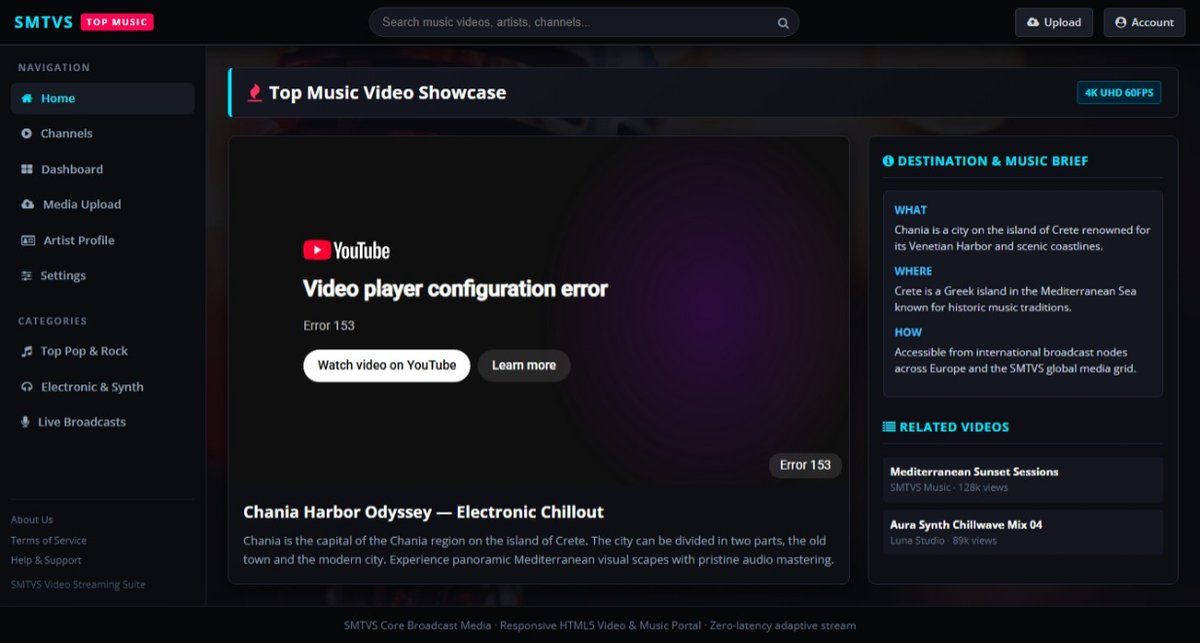Click the Live Broadcasts microphone icon
Viewport: 1200px width, 643px height.
coord(26,423)
